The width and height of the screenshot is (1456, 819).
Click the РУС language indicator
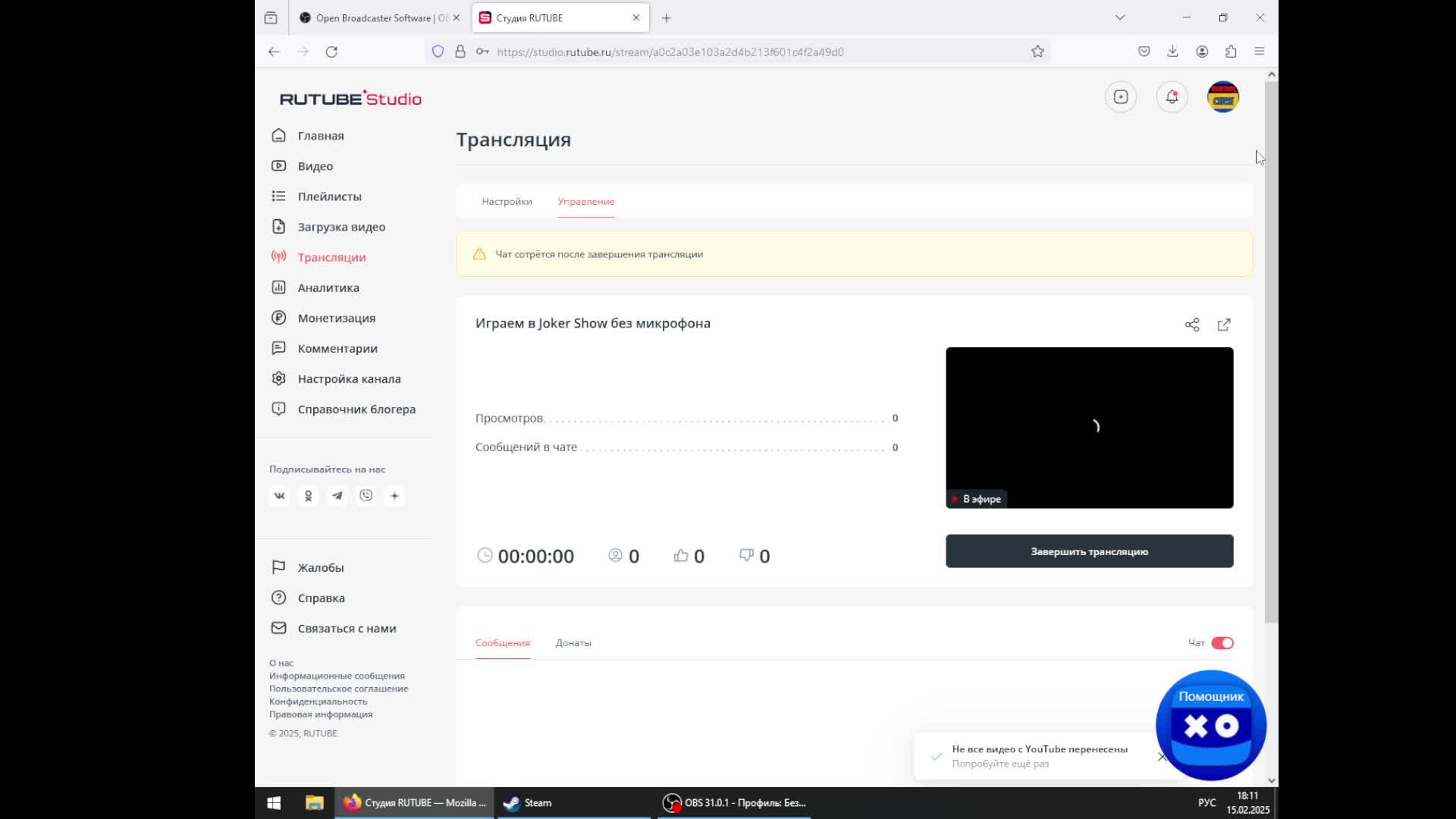(1207, 802)
